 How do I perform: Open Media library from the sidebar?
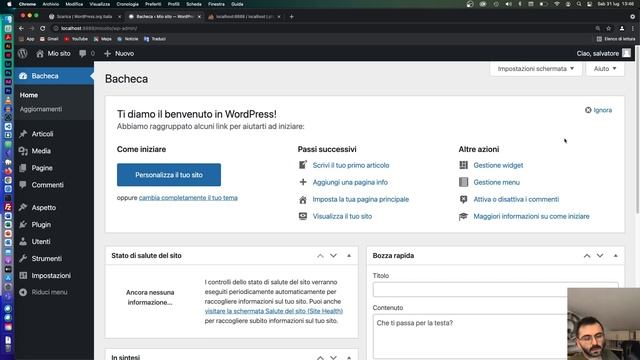[41, 151]
